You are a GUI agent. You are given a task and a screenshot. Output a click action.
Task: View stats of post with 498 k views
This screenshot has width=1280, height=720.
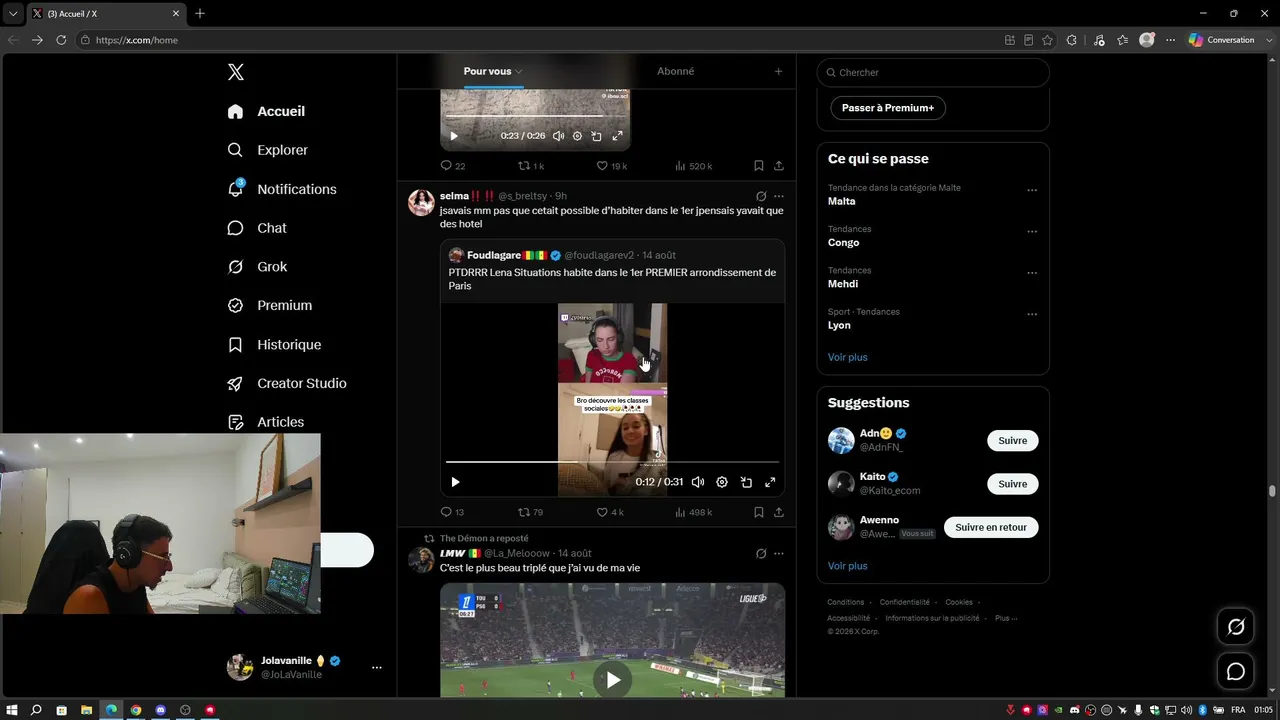[694, 512]
